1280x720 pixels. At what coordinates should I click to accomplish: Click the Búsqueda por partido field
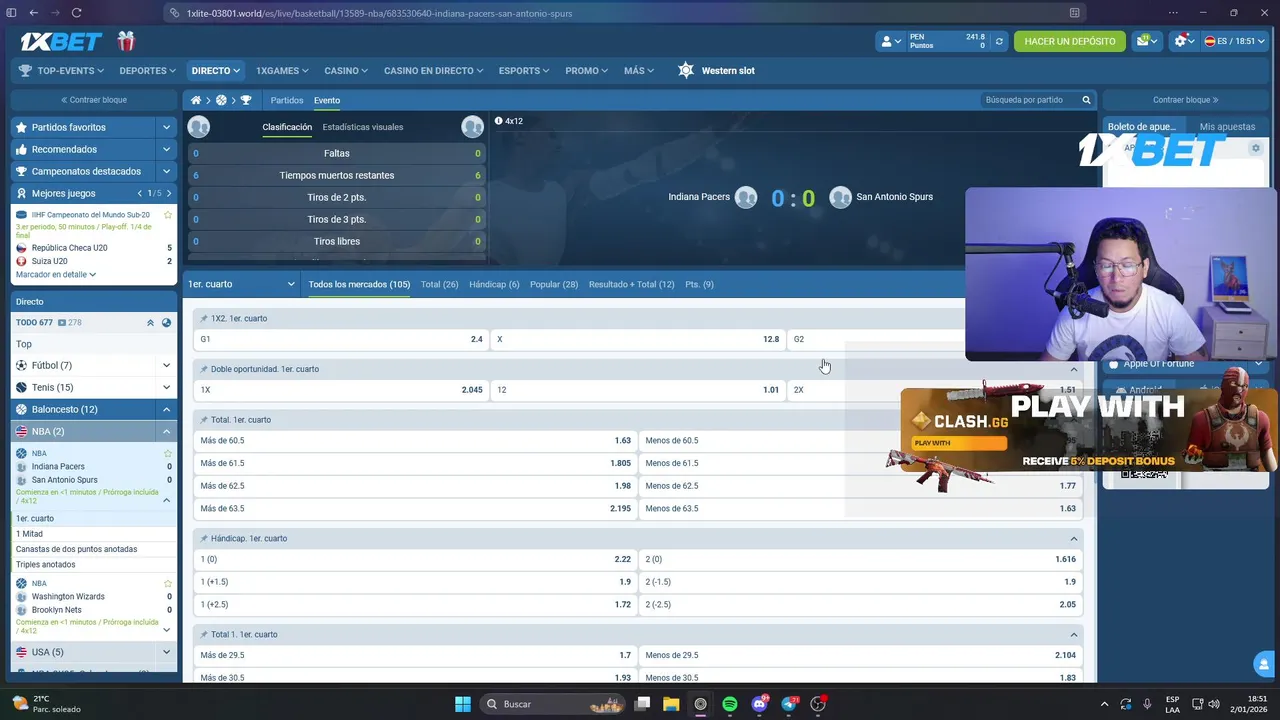coord(1030,100)
